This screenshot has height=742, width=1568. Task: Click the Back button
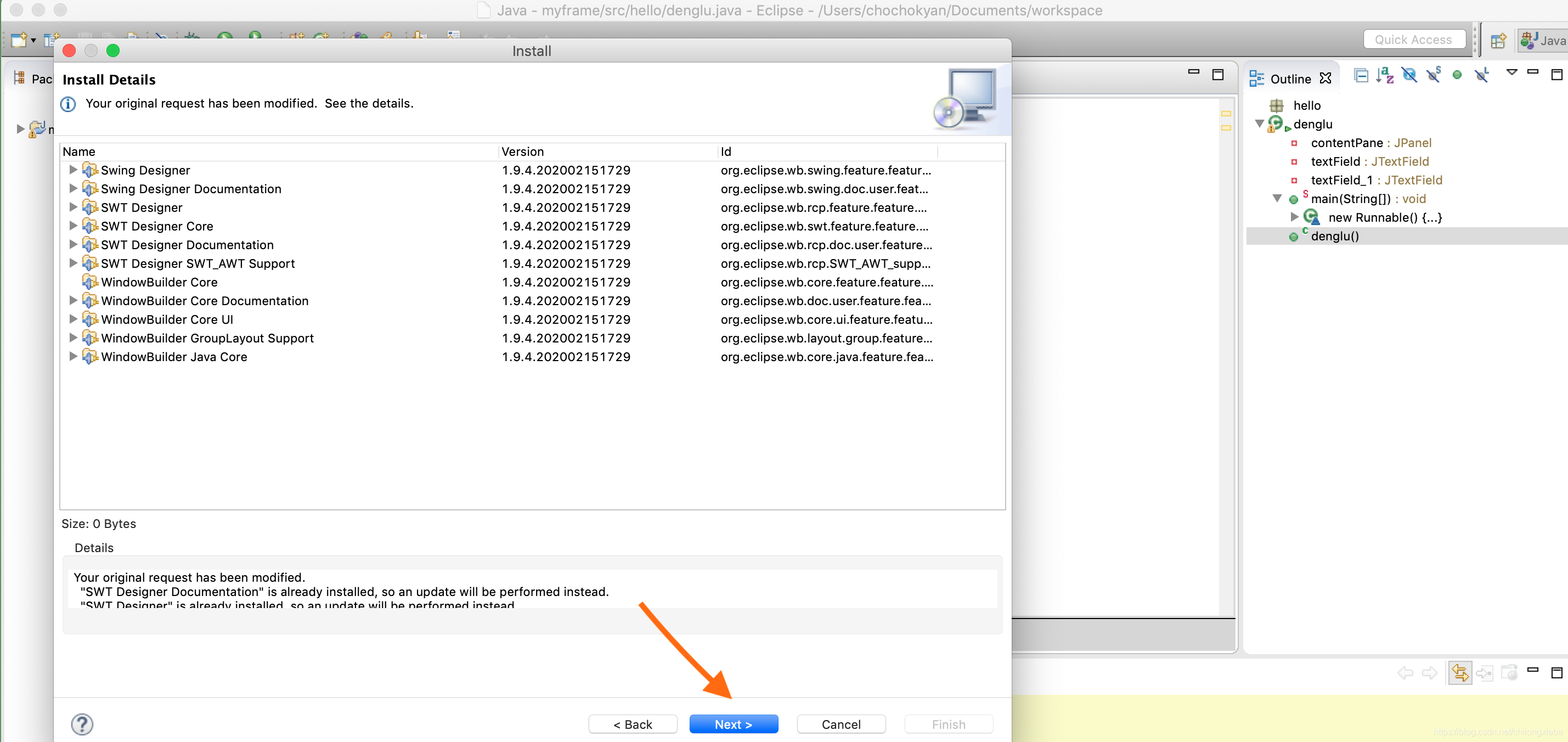click(633, 724)
